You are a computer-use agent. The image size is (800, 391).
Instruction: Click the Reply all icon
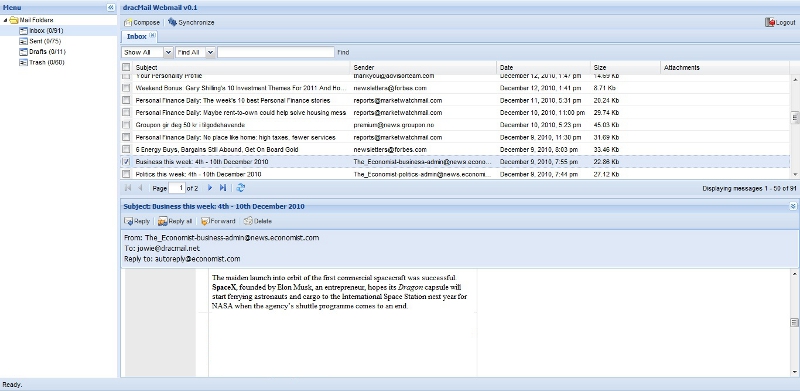point(163,222)
